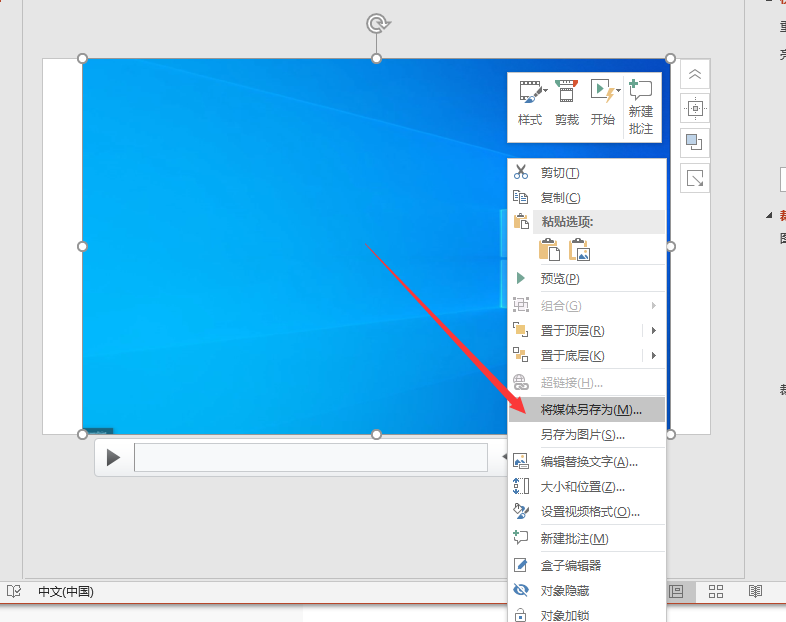Screen dimensions: 786x622
Task: Click the spell check book icon in status bar
Action: pyautogui.click(x=14, y=591)
